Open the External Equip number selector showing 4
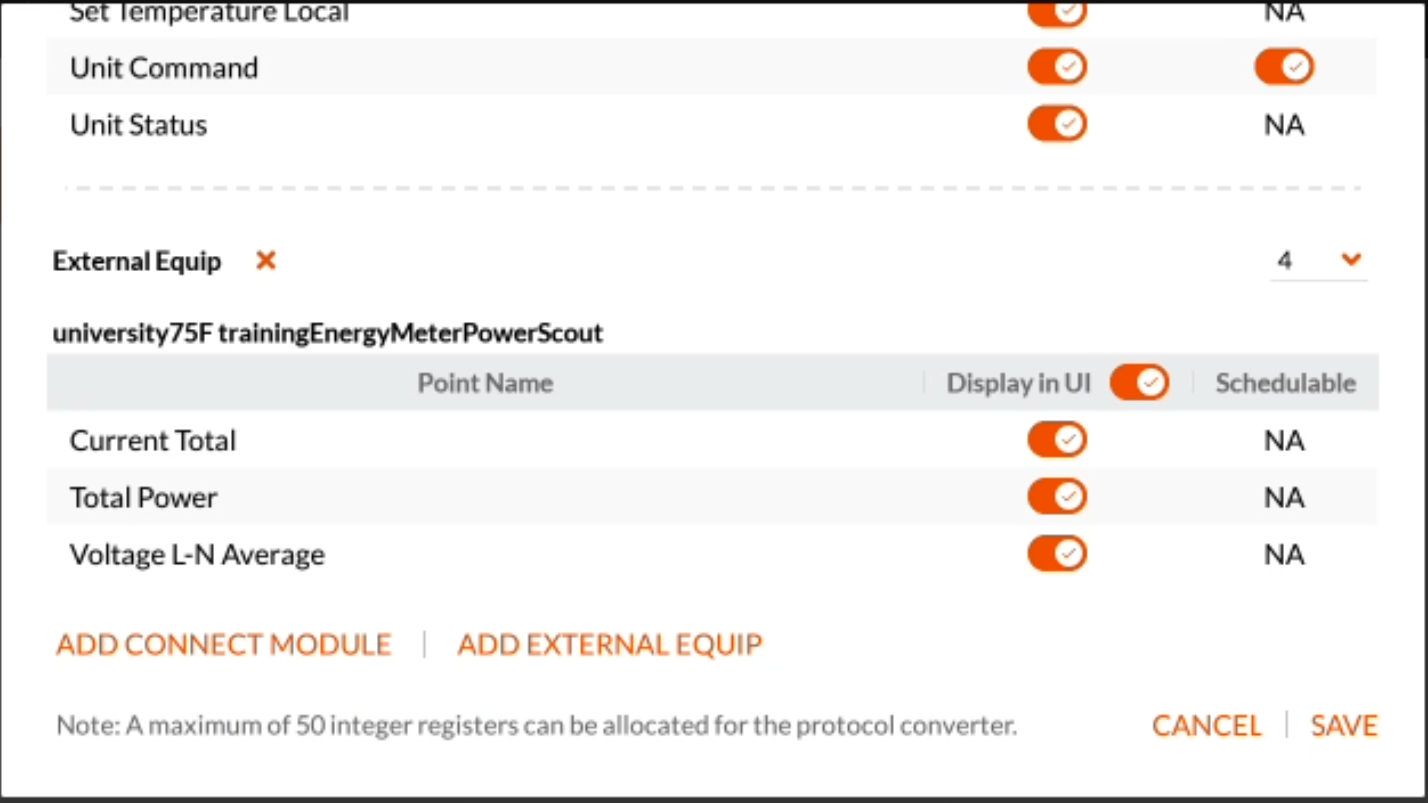 1318,261
